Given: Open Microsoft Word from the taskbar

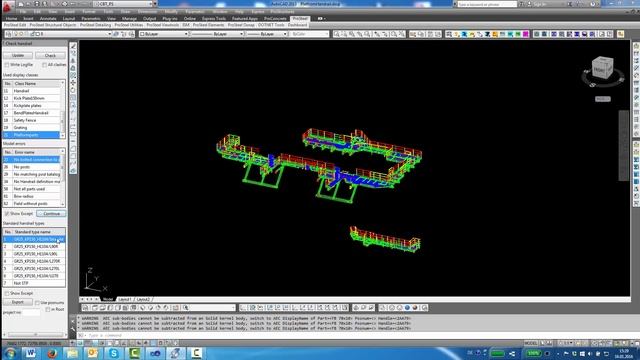Looking at the screenshot, I should [x=31, y=353].
